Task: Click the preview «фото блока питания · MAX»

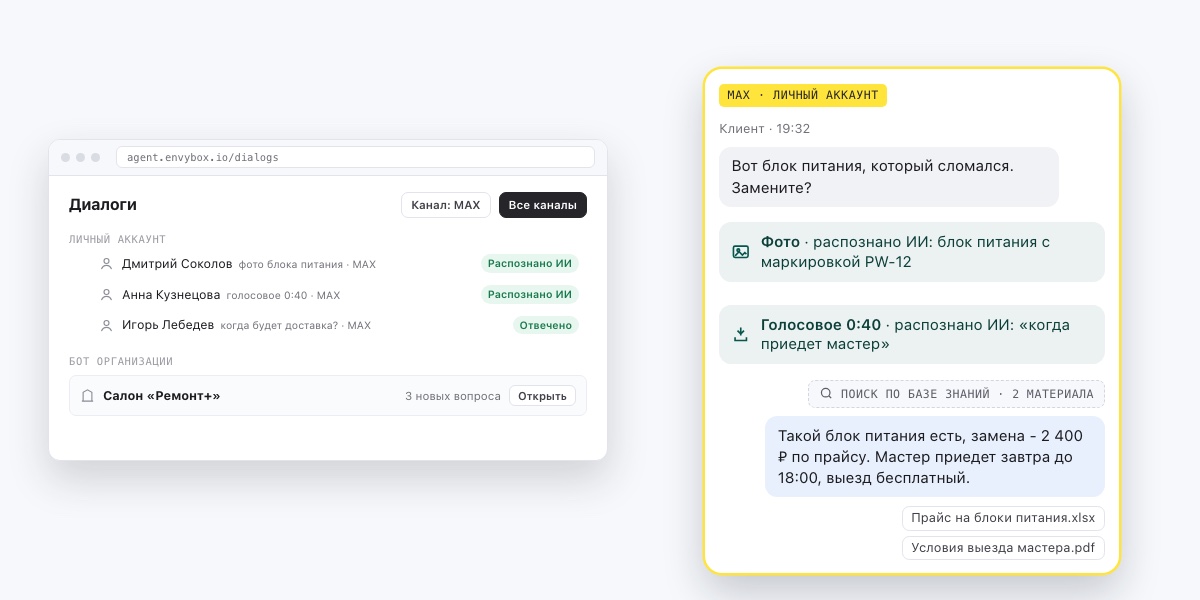Action: [307, 265]
